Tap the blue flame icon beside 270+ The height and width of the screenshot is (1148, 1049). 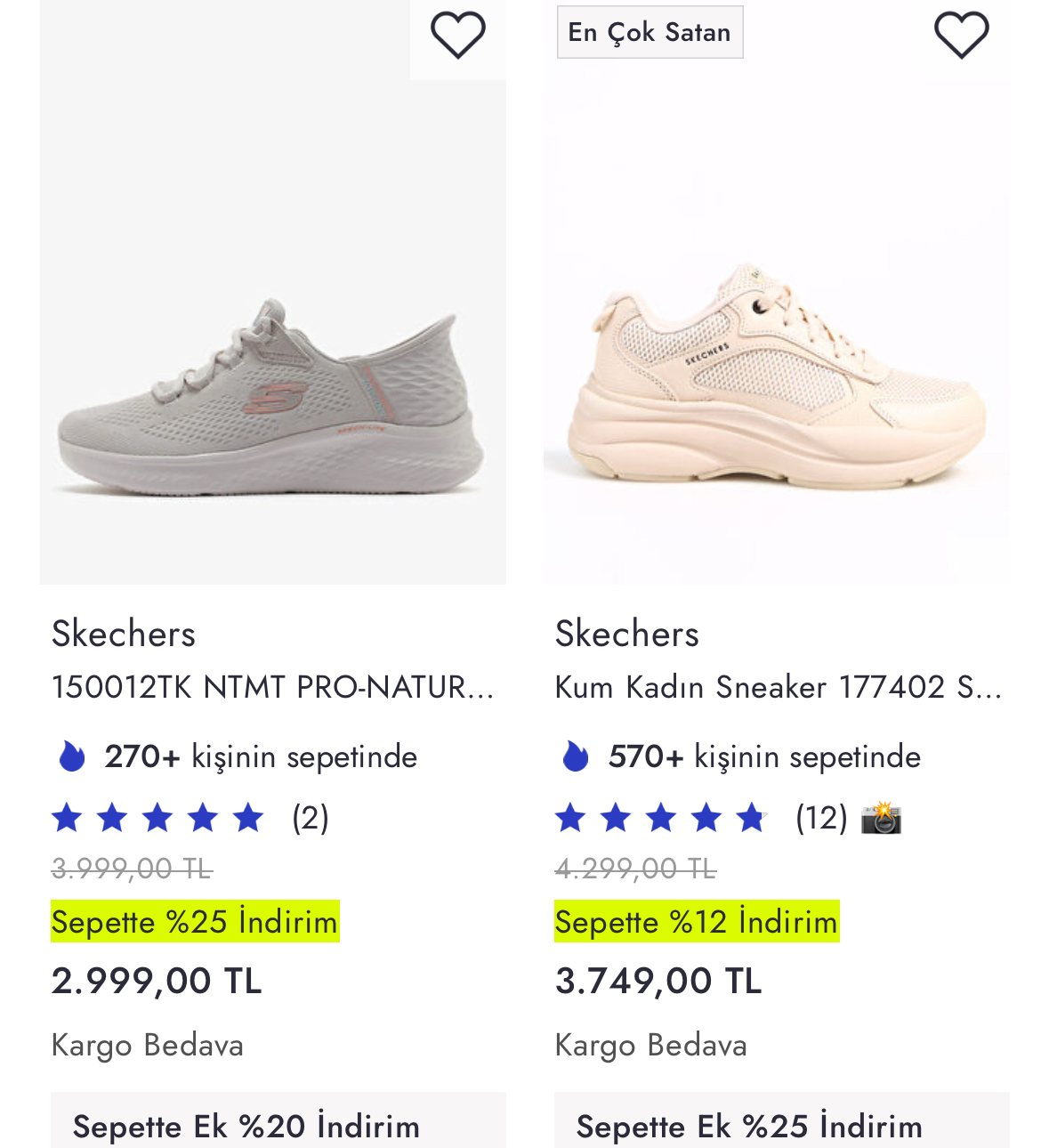pyautogui.click(x=71, y=756)
